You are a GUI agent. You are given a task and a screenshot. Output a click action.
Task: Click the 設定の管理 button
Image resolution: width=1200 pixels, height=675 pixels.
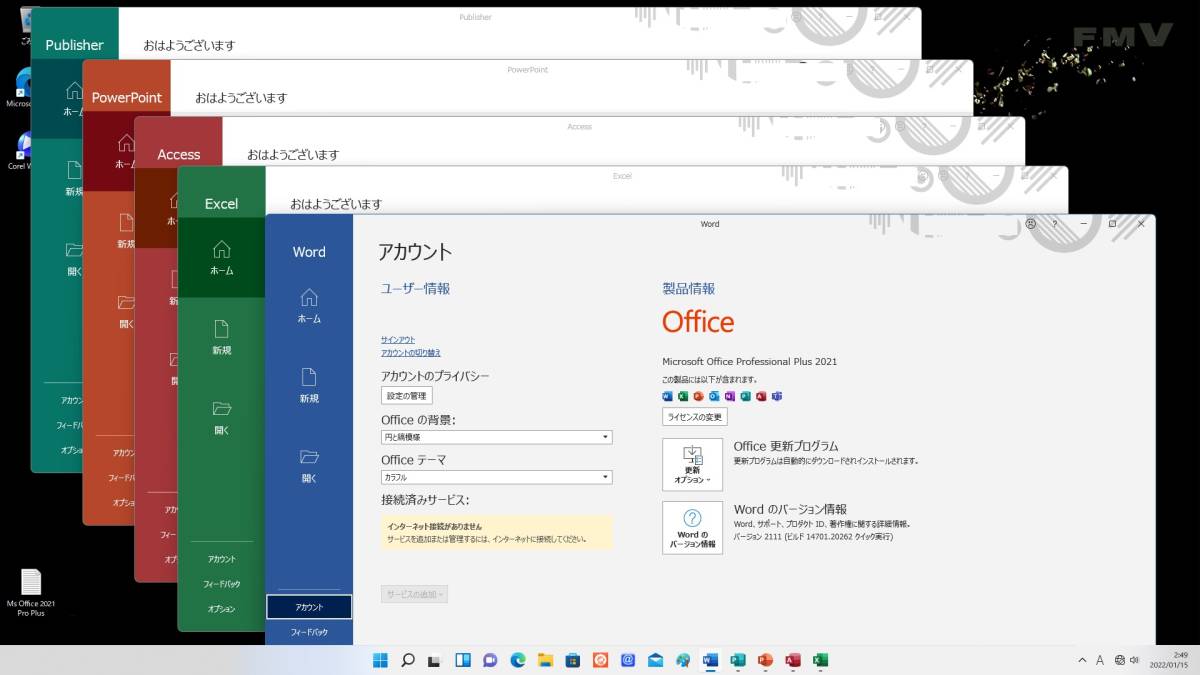[407, 396]
